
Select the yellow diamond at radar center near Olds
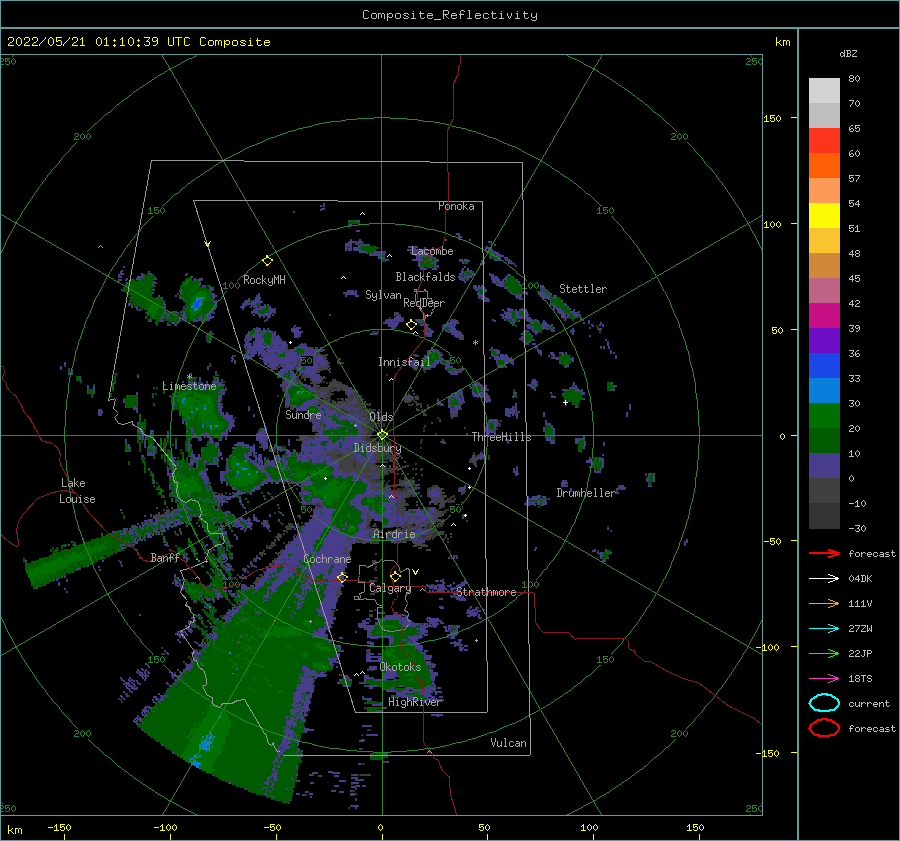(x=382, y=435)
